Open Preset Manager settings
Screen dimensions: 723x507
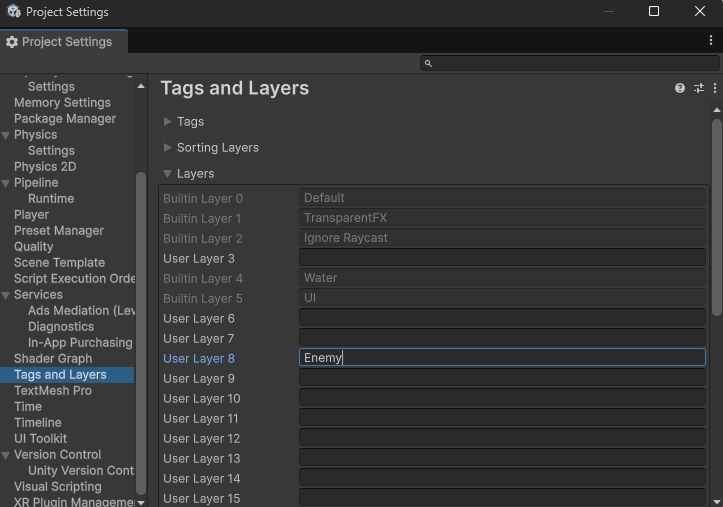[59, 231]
